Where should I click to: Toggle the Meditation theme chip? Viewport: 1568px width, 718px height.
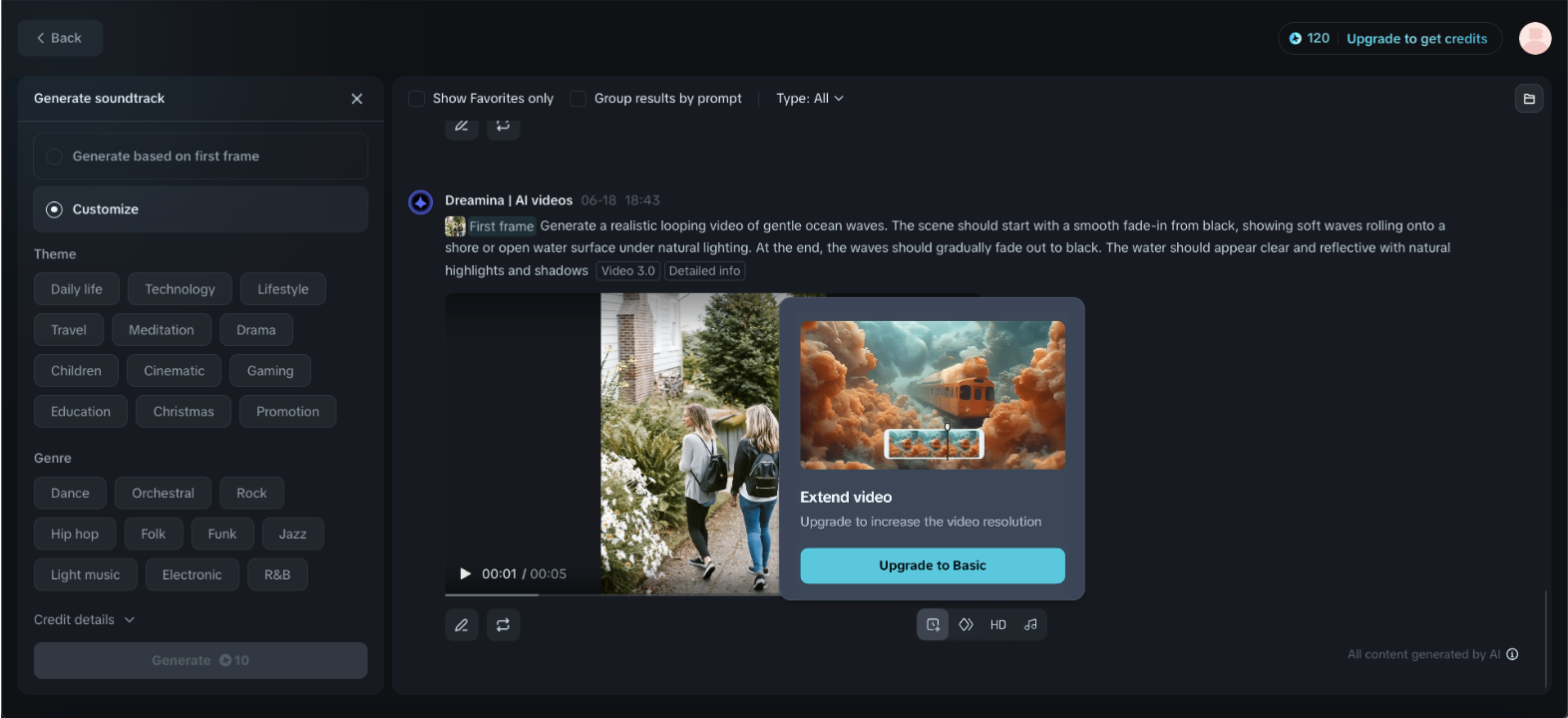(162, 330)
